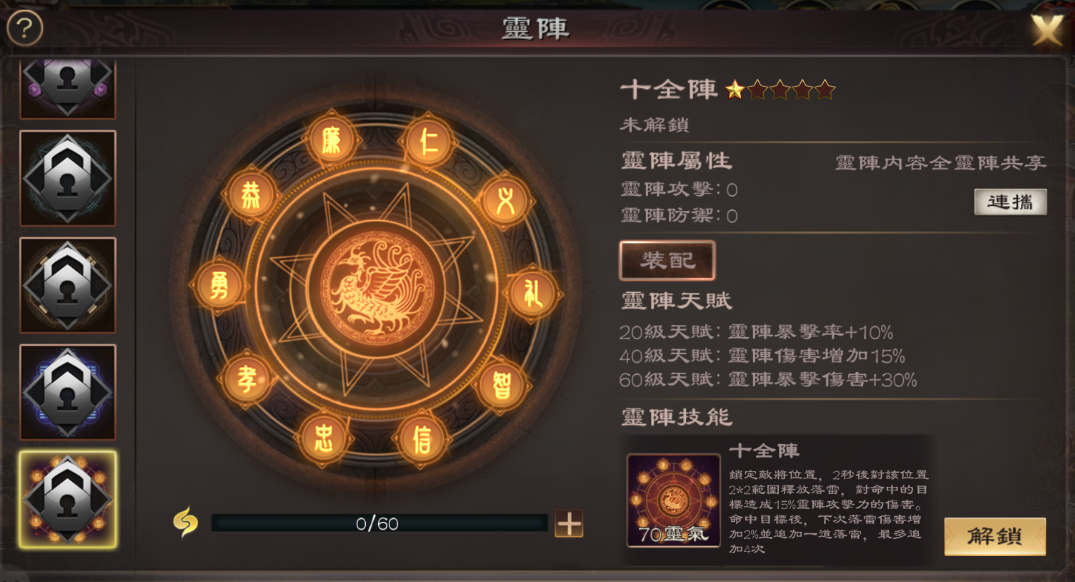1075x582 pixels.
Task: Open the help question mark icon
Action: point(25,28)
